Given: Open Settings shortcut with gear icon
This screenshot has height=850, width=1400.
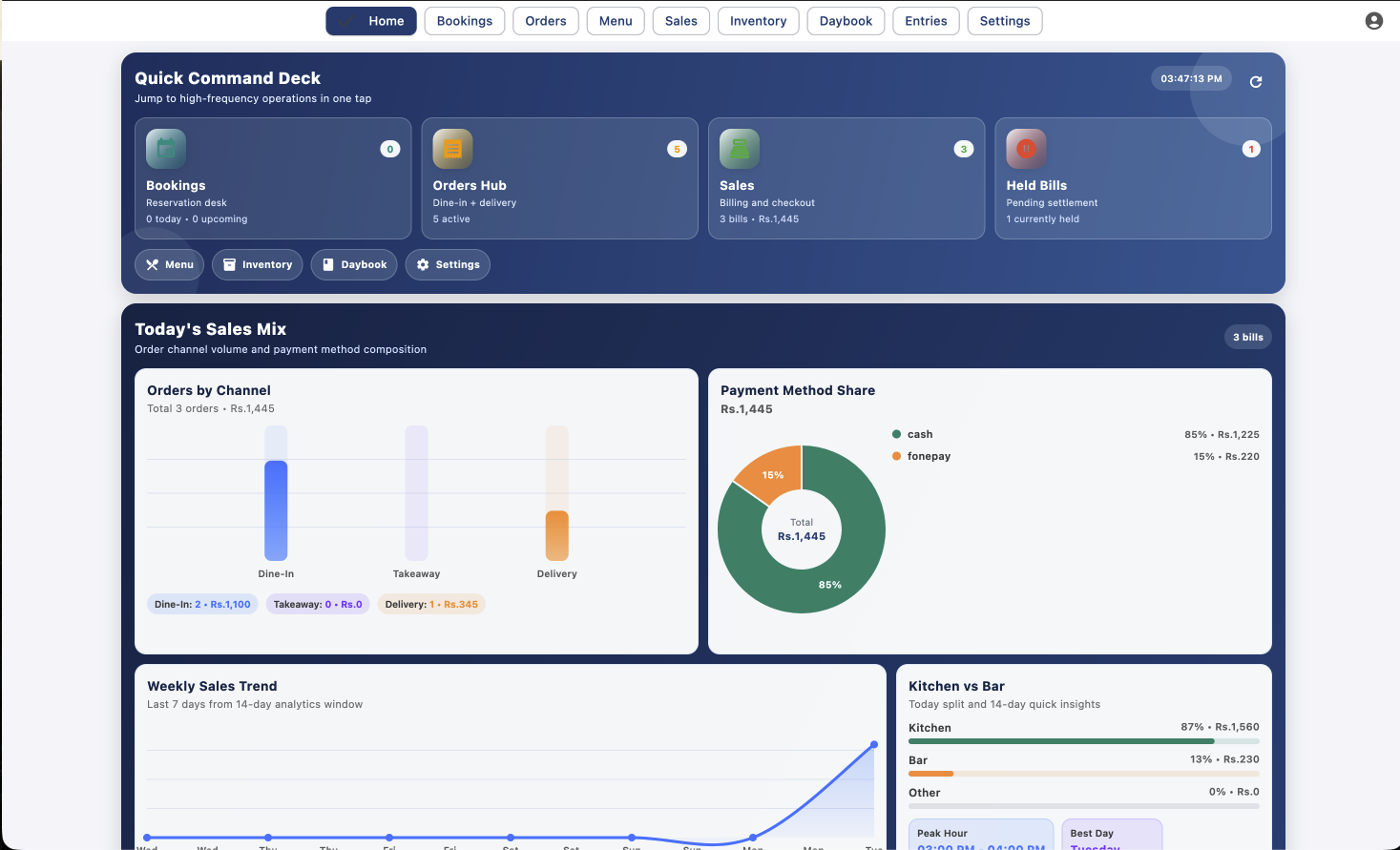Looking at the screenshot, I should click(x=448, y=265).
